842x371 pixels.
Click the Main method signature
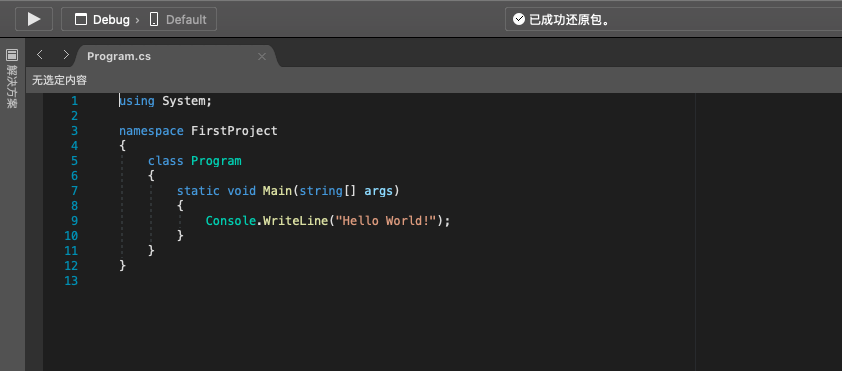tap(288, 191)
